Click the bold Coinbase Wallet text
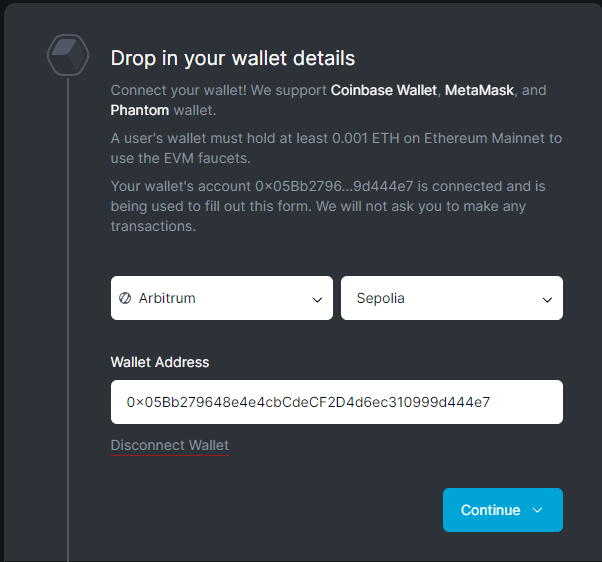 click(x=384, y=90)
